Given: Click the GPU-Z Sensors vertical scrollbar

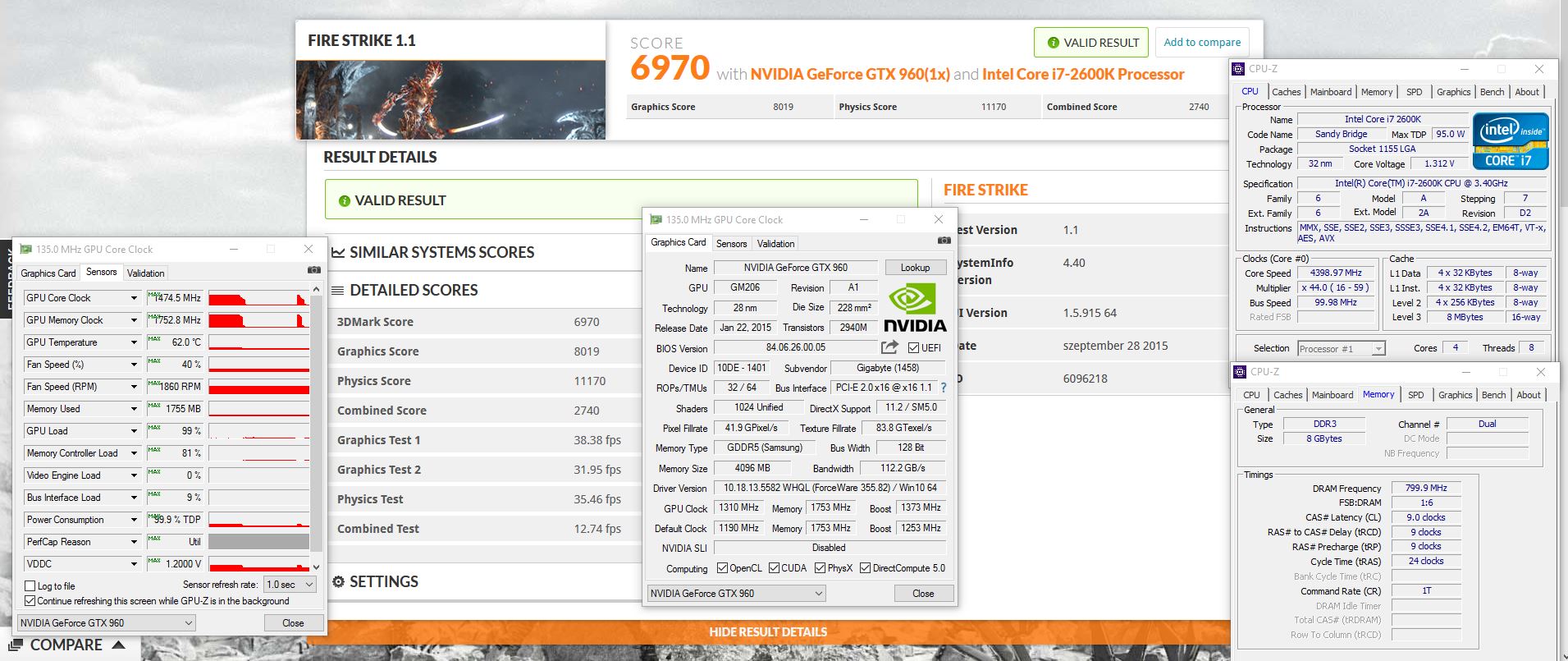Looking at the screenshot, I should [317, 429].
